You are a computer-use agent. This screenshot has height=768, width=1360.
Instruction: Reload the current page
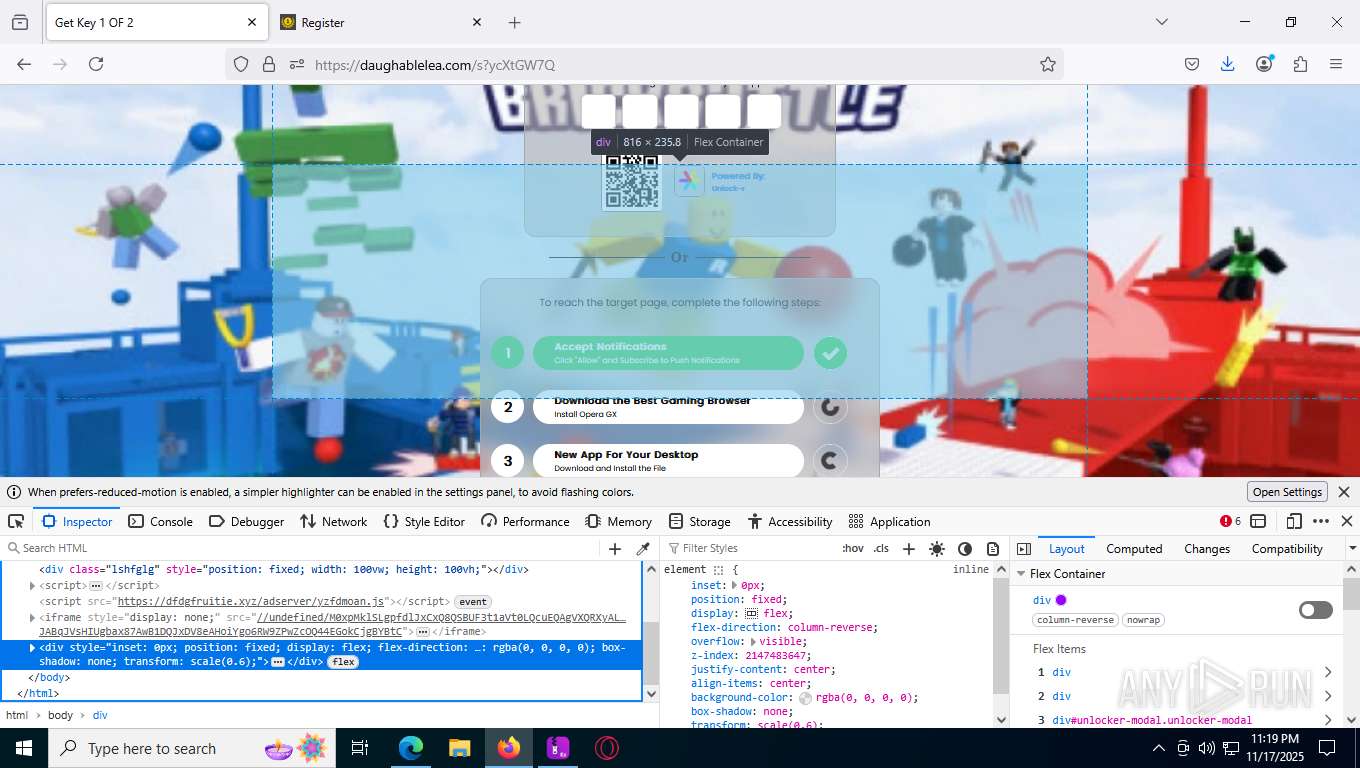click(x=96, y=64)
